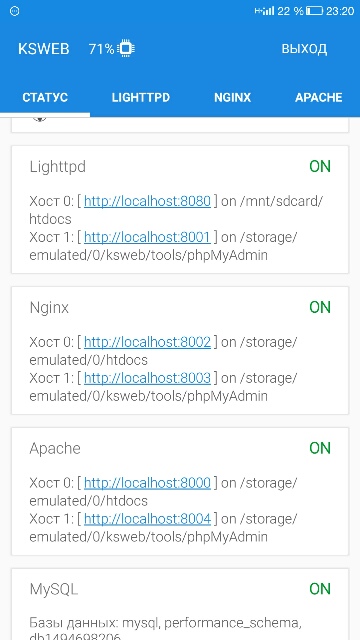
Task: Open the http://localhost:8080 link
Action: pyautogui.click(x=147, y=201)
